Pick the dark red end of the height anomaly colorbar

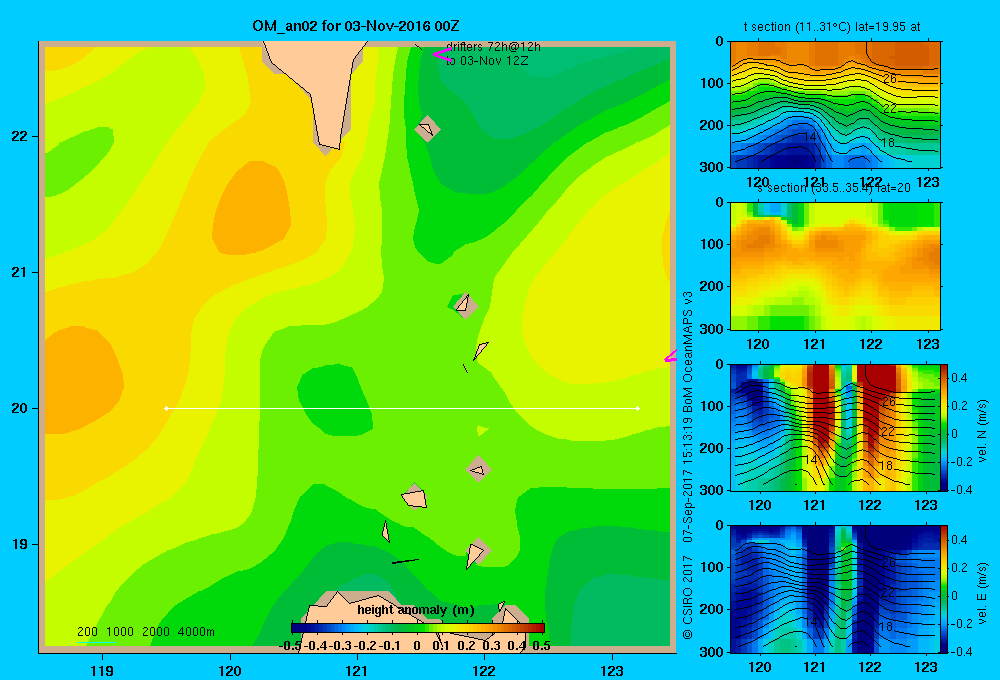(x=538, y=628)
